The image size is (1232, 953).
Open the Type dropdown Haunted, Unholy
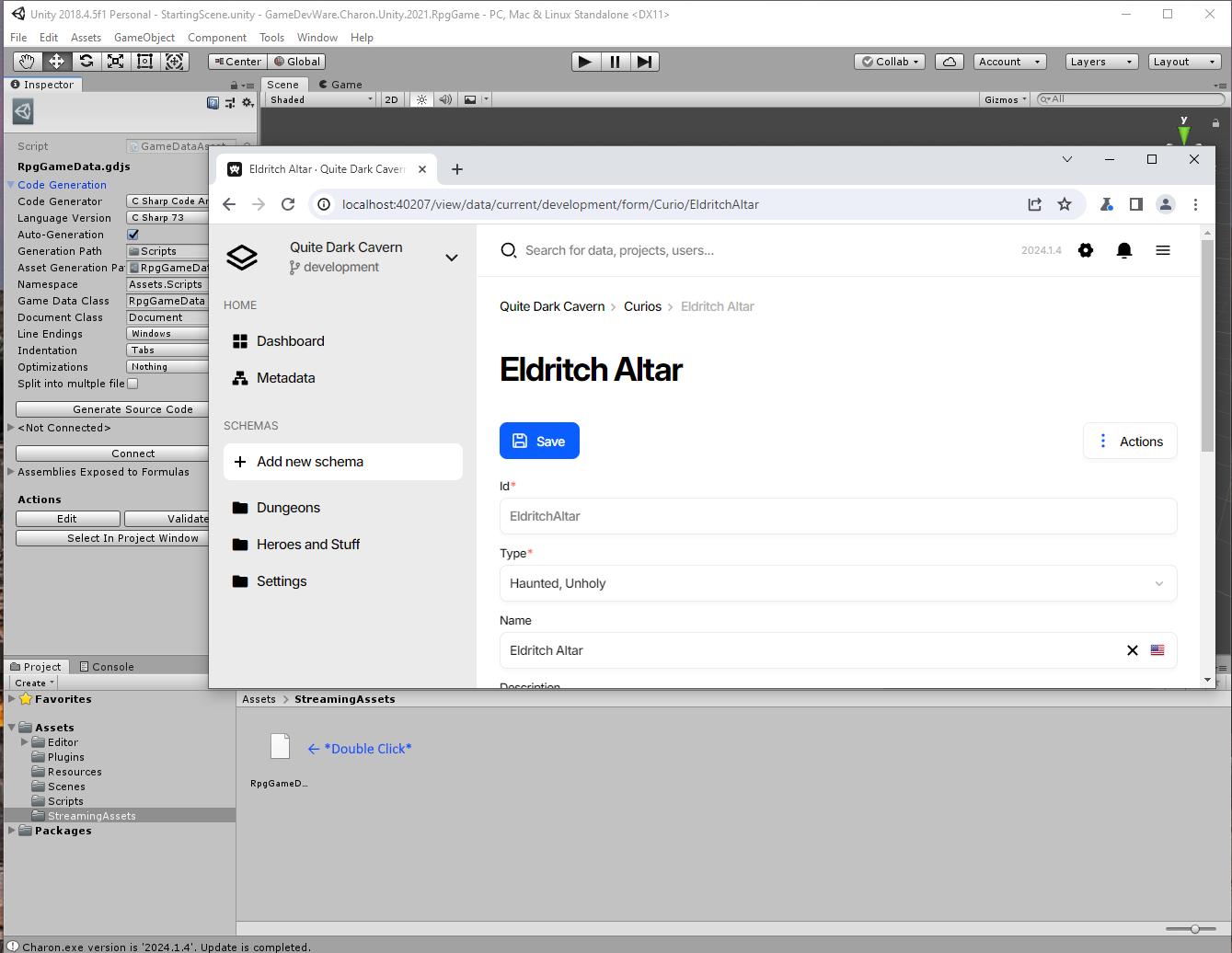838,583
